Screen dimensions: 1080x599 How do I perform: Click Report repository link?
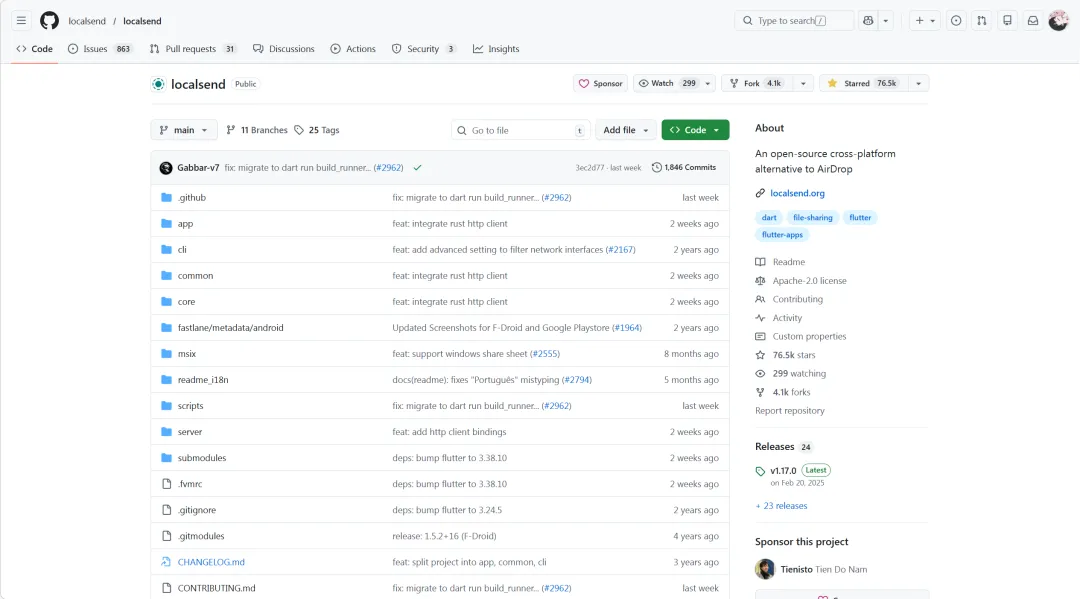click(x=789, y=411)
